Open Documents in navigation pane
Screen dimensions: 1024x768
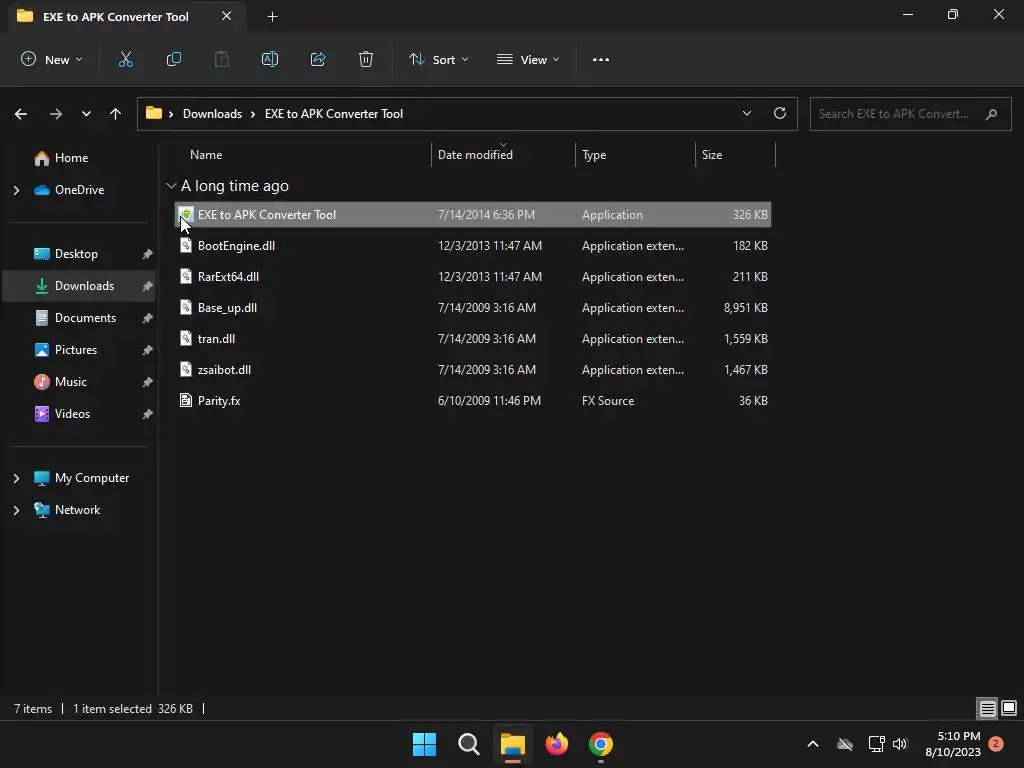click(x=85, y=318)
